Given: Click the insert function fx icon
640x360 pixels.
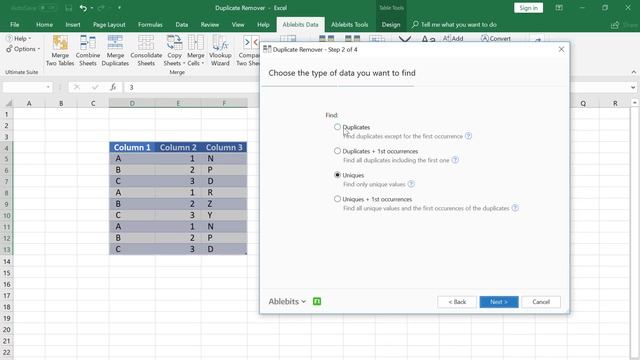Looking at the screenshot, I should (113, 87).
